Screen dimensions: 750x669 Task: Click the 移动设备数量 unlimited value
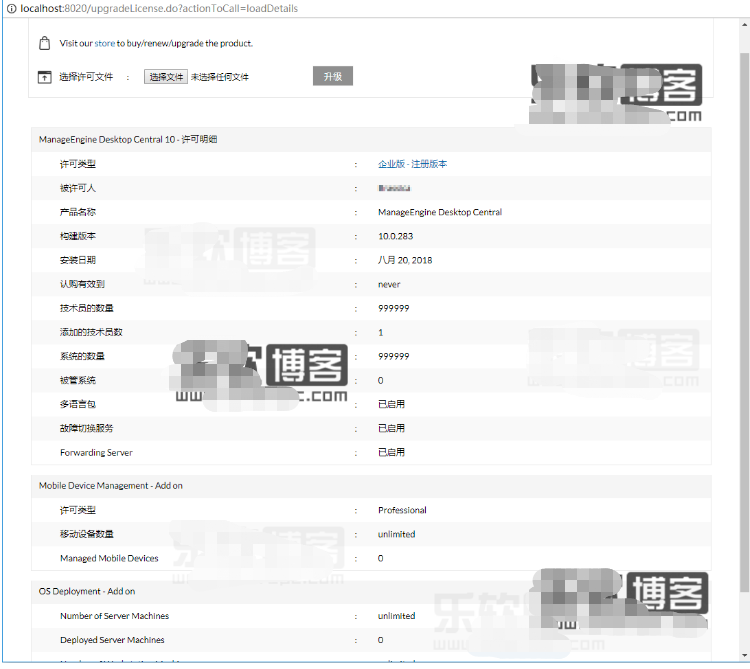pos(397,534)
